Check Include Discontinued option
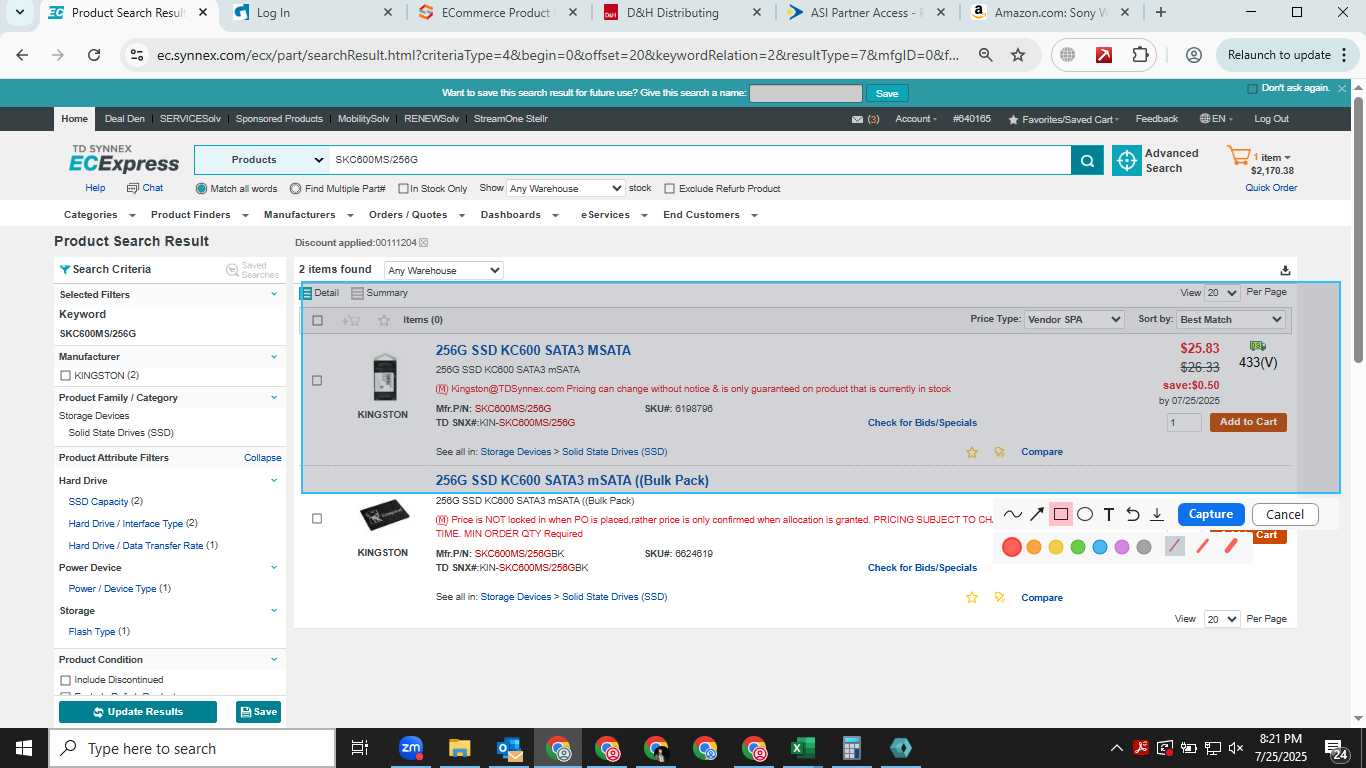 click(x=66, y=680)
